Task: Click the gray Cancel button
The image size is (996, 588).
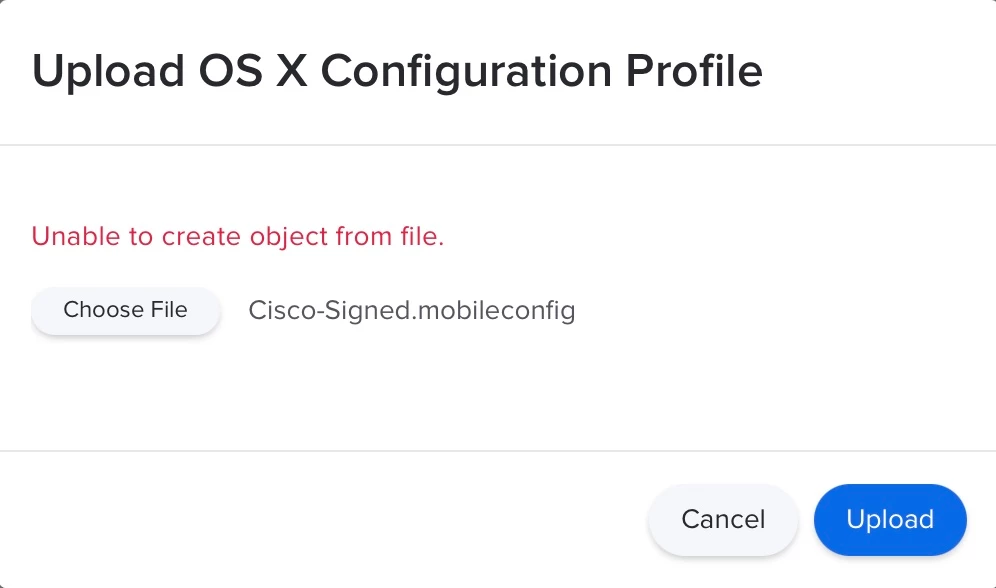Action: pyautogui.click(x=723, y=520)
